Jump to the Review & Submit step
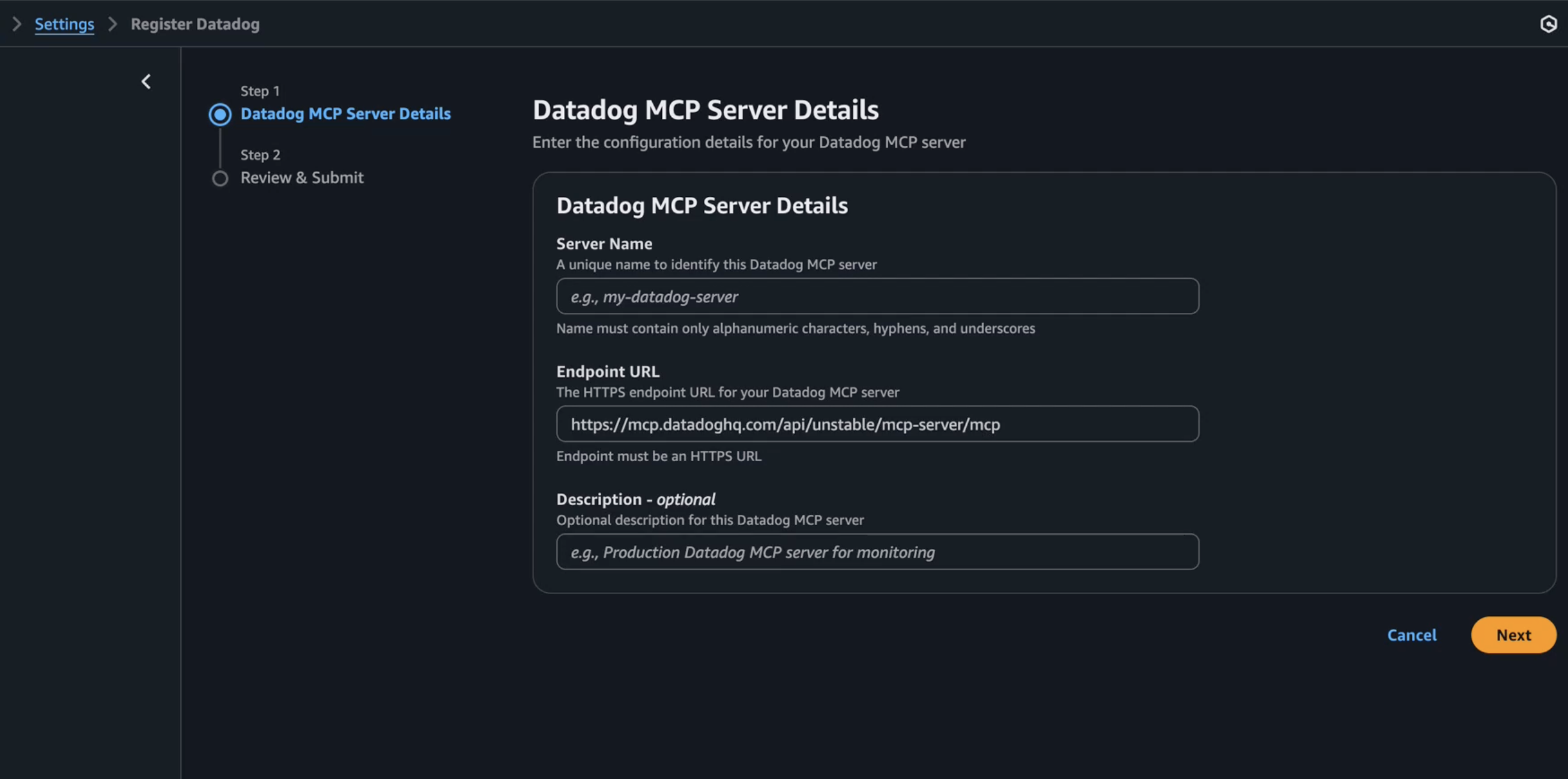The height and width of the screenshot is (779, 1568). [302, 177]
